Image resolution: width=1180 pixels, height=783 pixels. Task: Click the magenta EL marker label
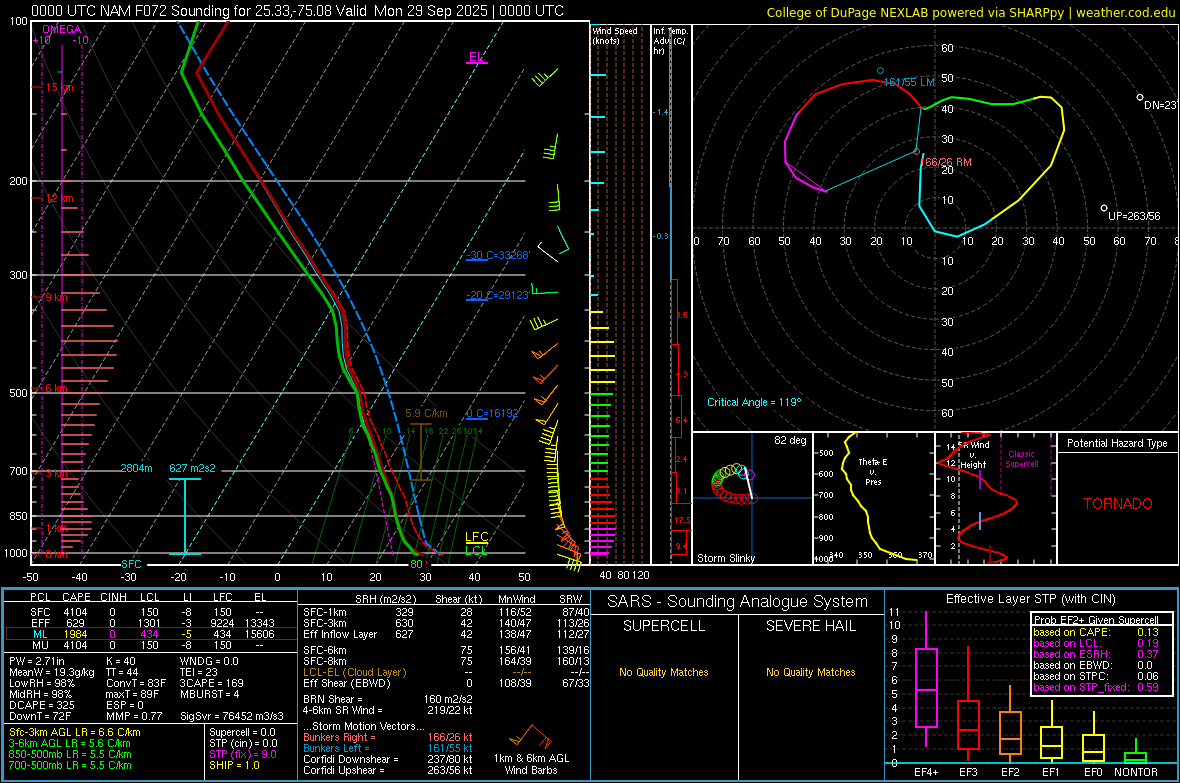(x=476, y=57)
